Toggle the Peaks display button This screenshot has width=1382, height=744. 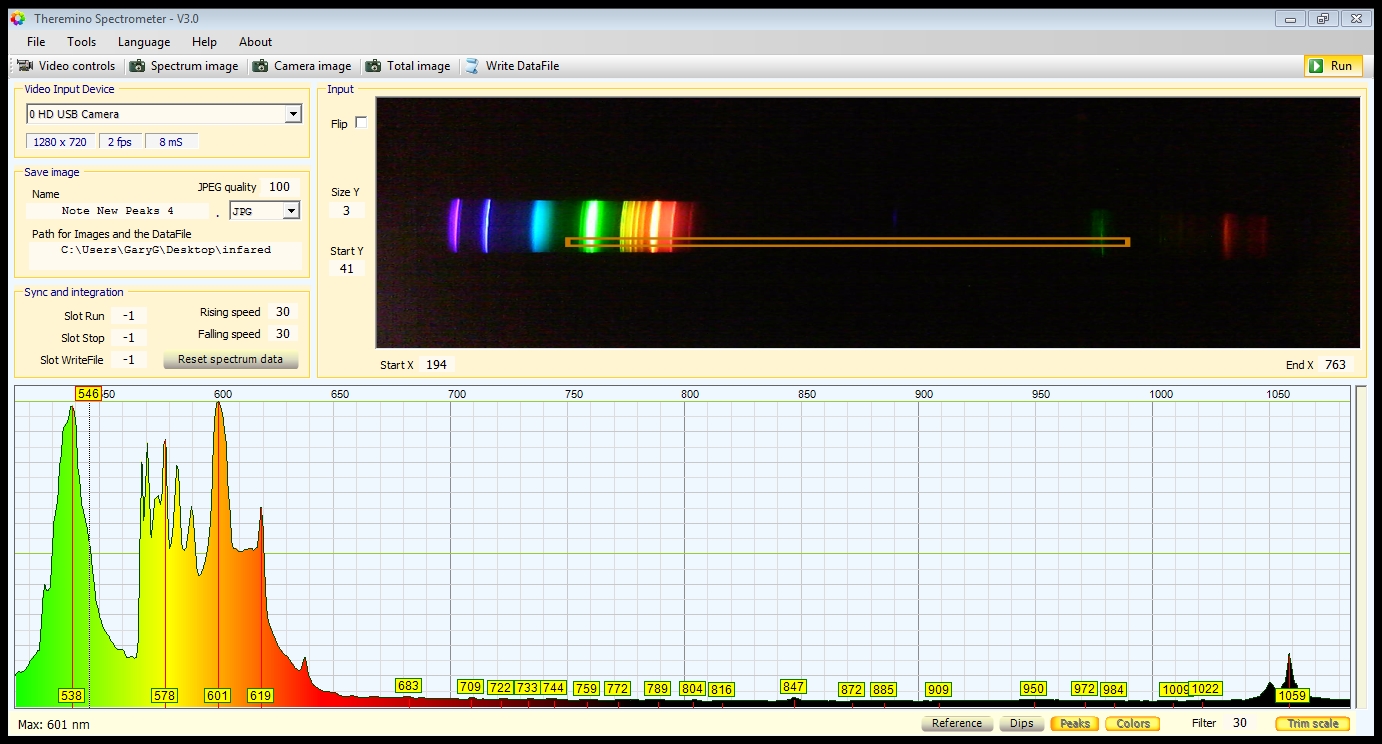1074,723
